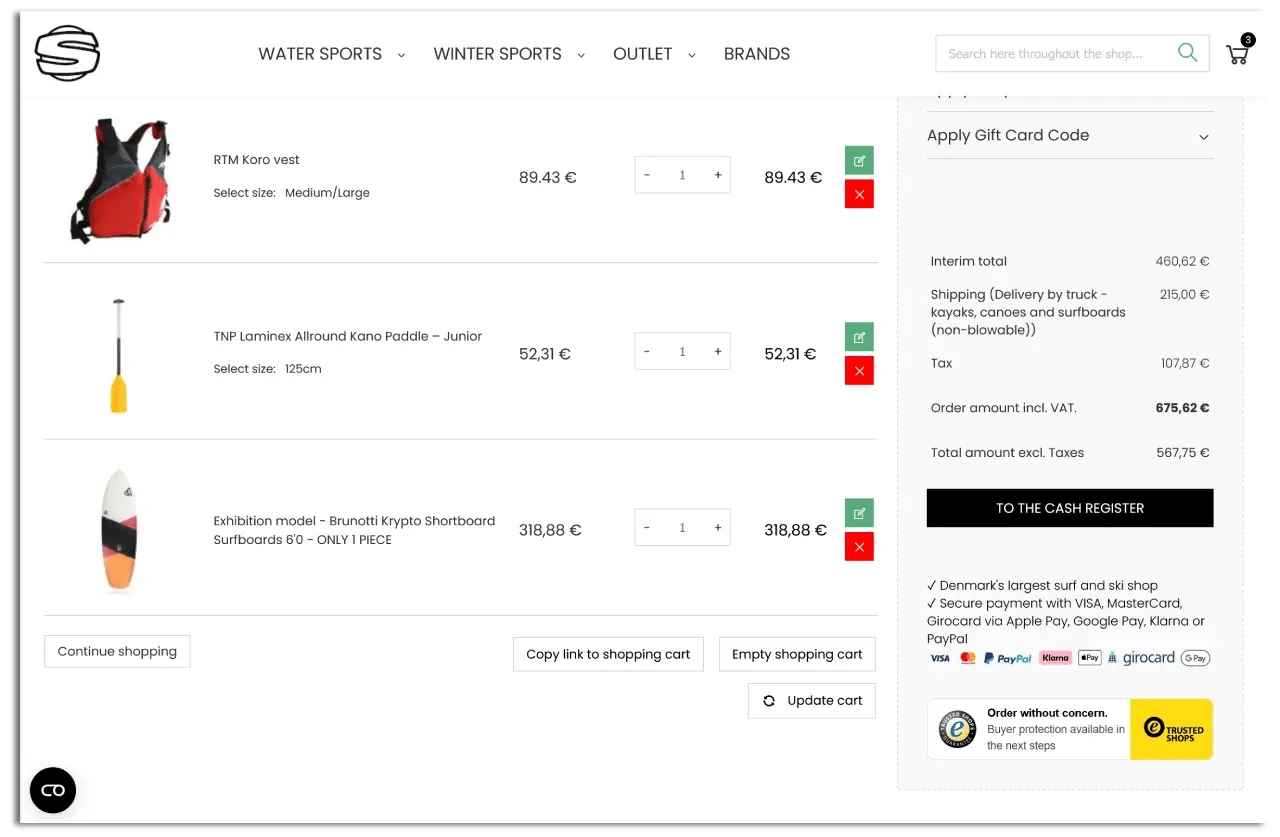Image resolution: width=1280 pixels, height=837 pixels.
Task: Click the Klarna payment icon
Action: pos(1055,657)
